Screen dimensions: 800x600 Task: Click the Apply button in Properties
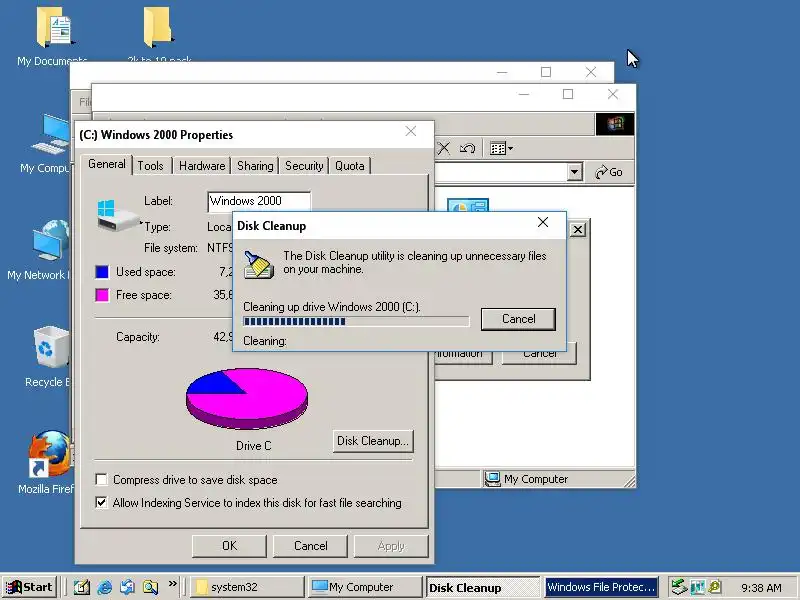coord(391,546)
